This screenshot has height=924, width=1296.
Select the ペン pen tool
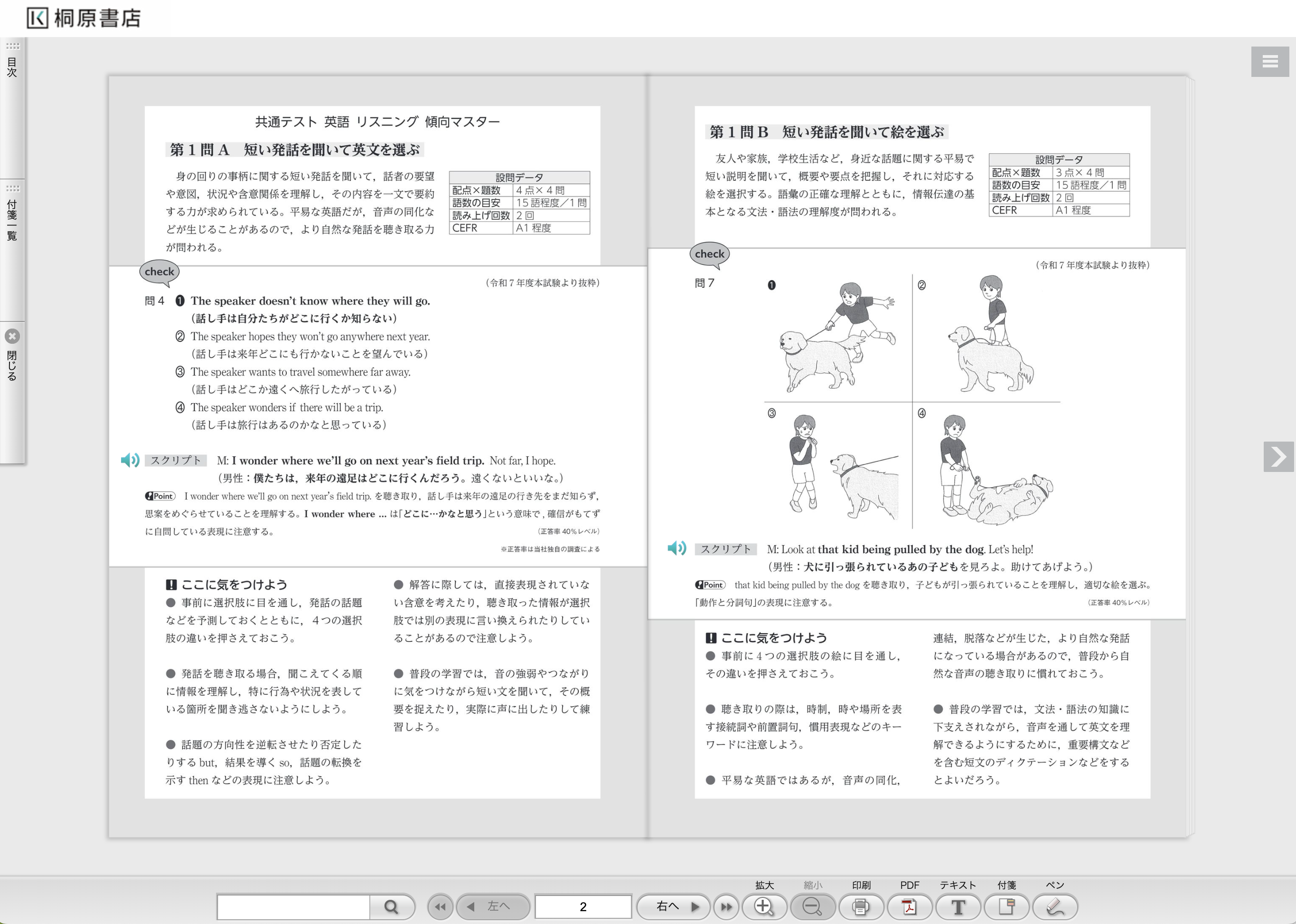click(1055, 906)
